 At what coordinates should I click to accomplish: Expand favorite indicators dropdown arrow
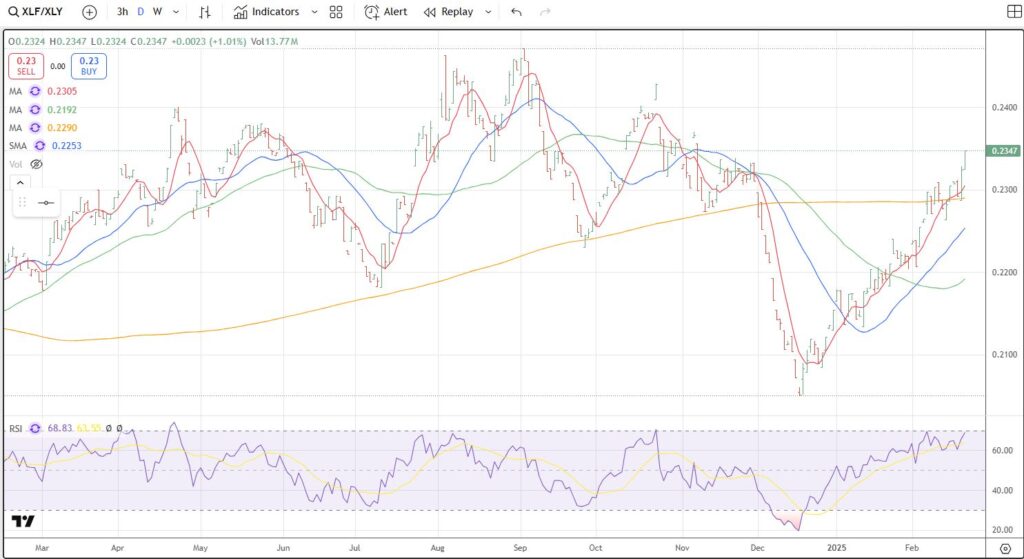314,12
